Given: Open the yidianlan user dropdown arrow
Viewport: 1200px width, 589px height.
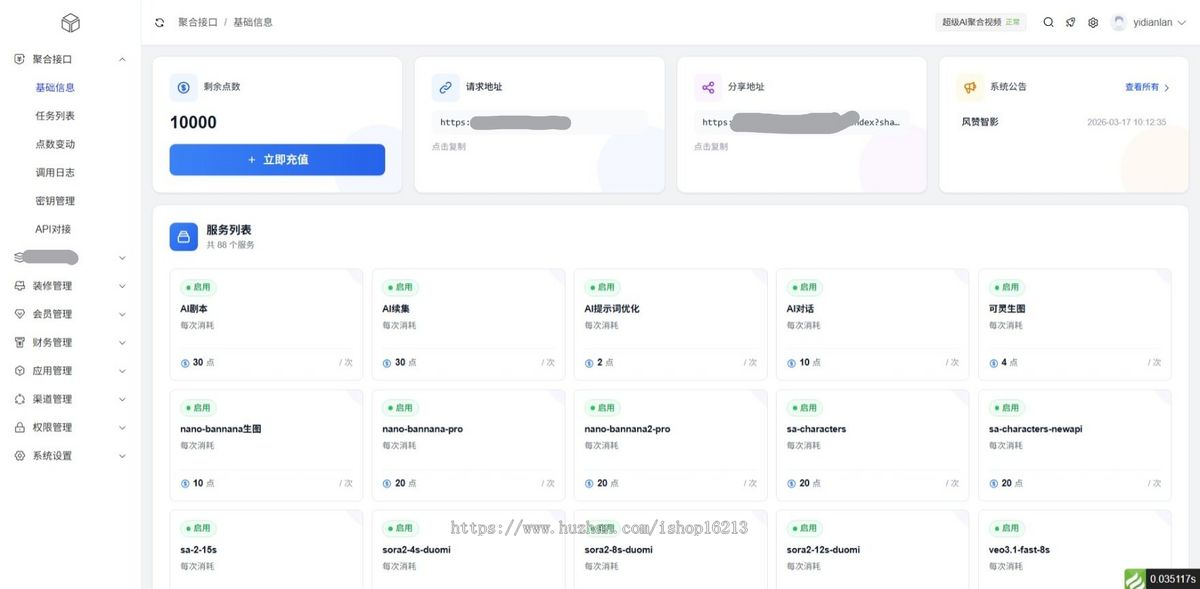Looking at the screenshot, I should coord(1181,22).
